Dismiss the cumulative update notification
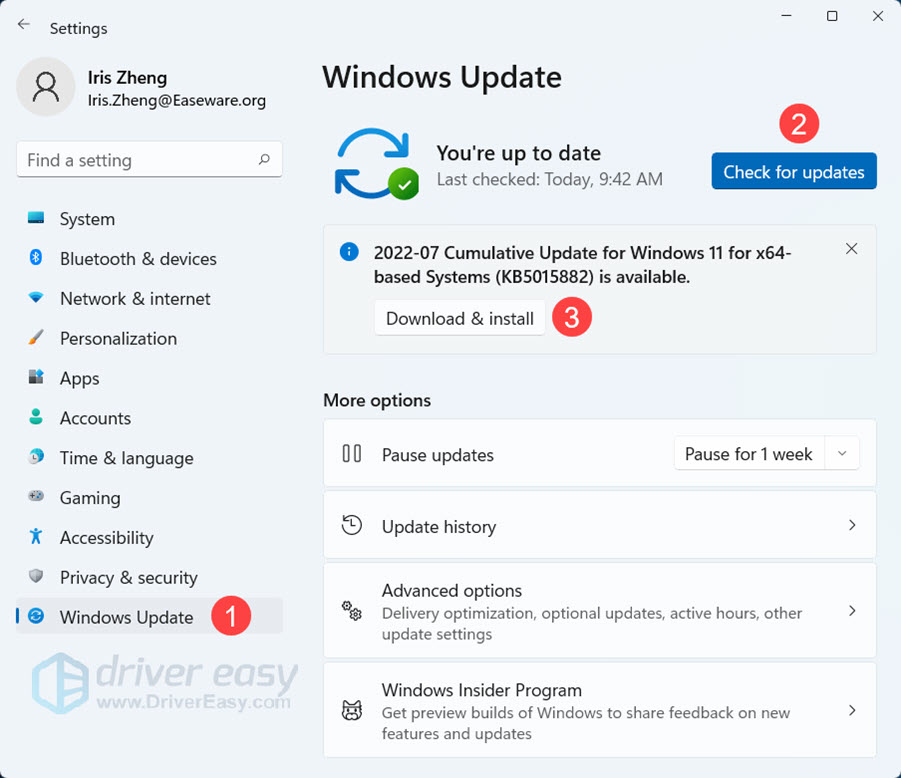The height and width of the screenshot is (778, 901). point(851,248)
